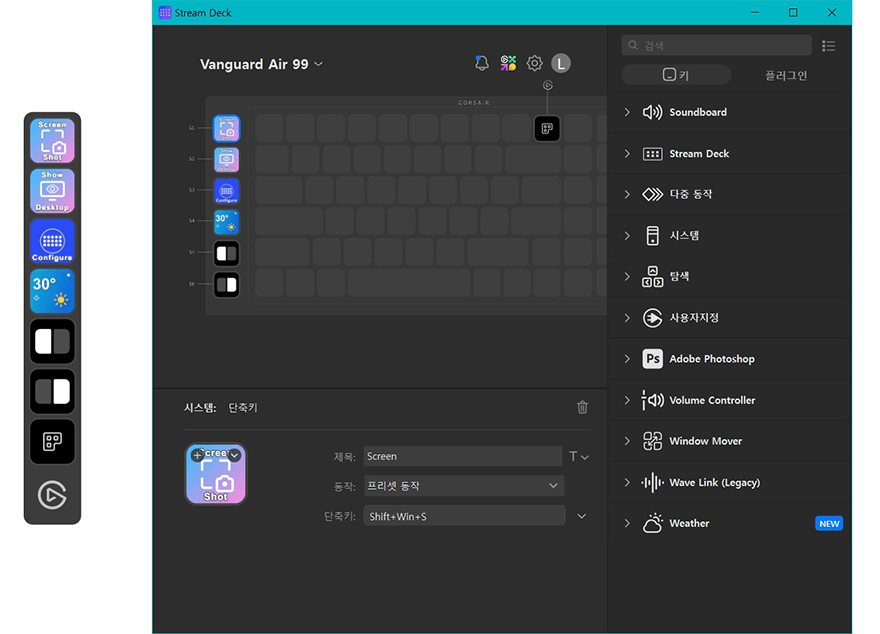This screenshot has height=634, width=880.
Task: Click the Soundboard label
Action: 698,112
